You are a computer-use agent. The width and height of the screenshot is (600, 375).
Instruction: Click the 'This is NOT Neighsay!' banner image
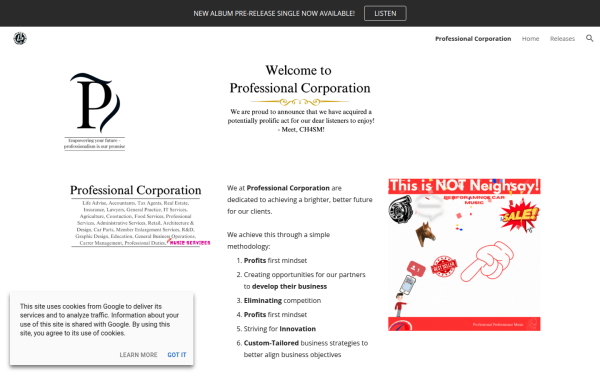point(464,254)
